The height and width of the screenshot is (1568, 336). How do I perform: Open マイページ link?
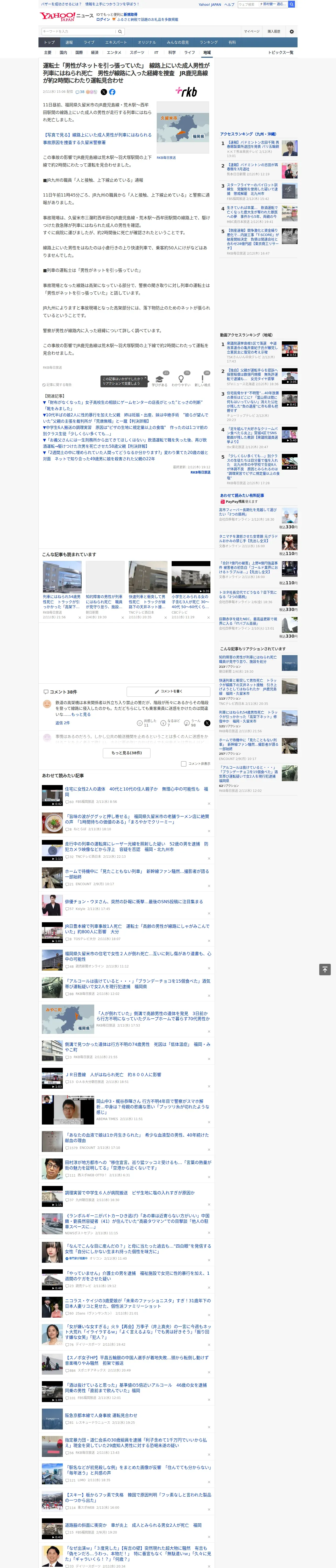[252, 31]
